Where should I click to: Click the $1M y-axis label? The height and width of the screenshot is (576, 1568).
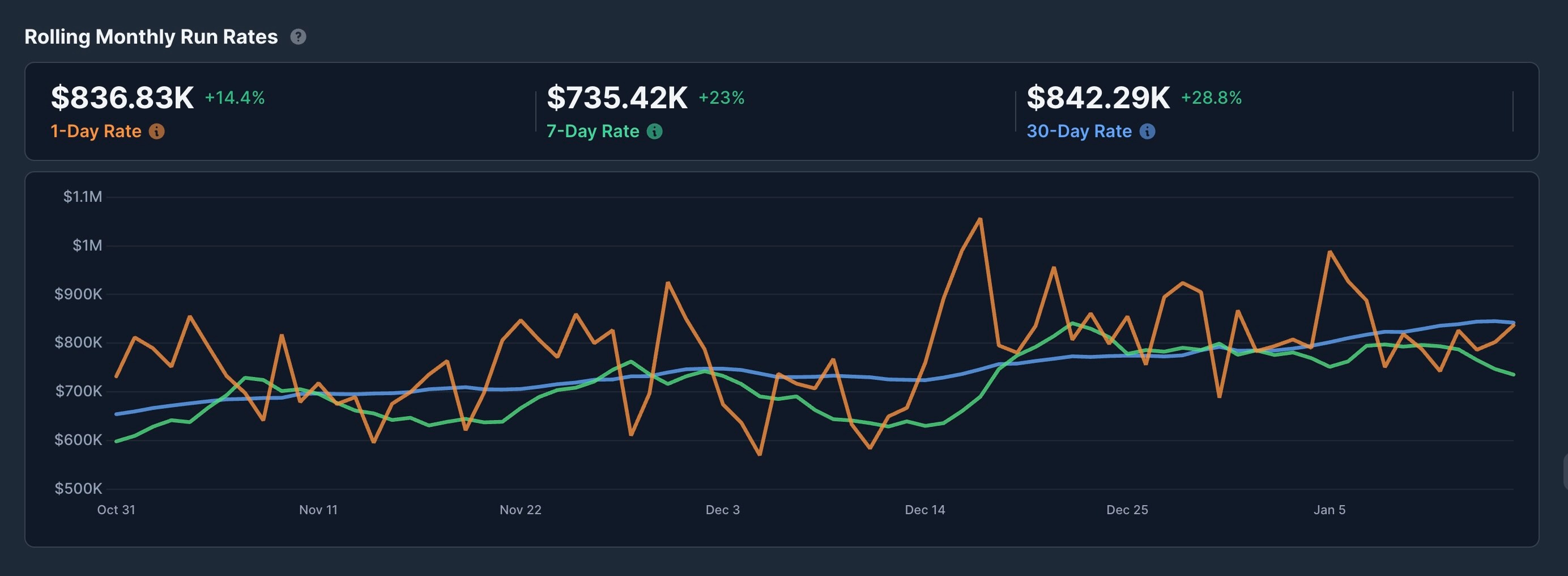[x=88, y=245]
